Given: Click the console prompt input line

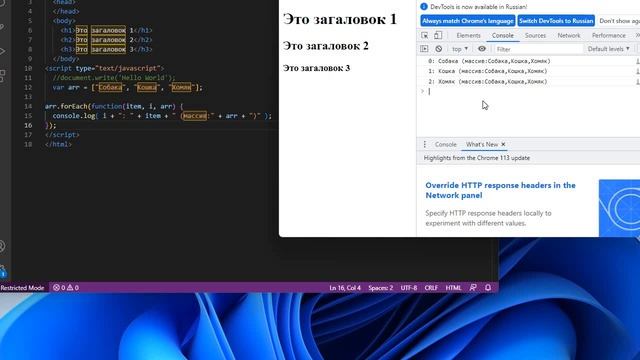Looking at the screenshot, I should point(531,91).
